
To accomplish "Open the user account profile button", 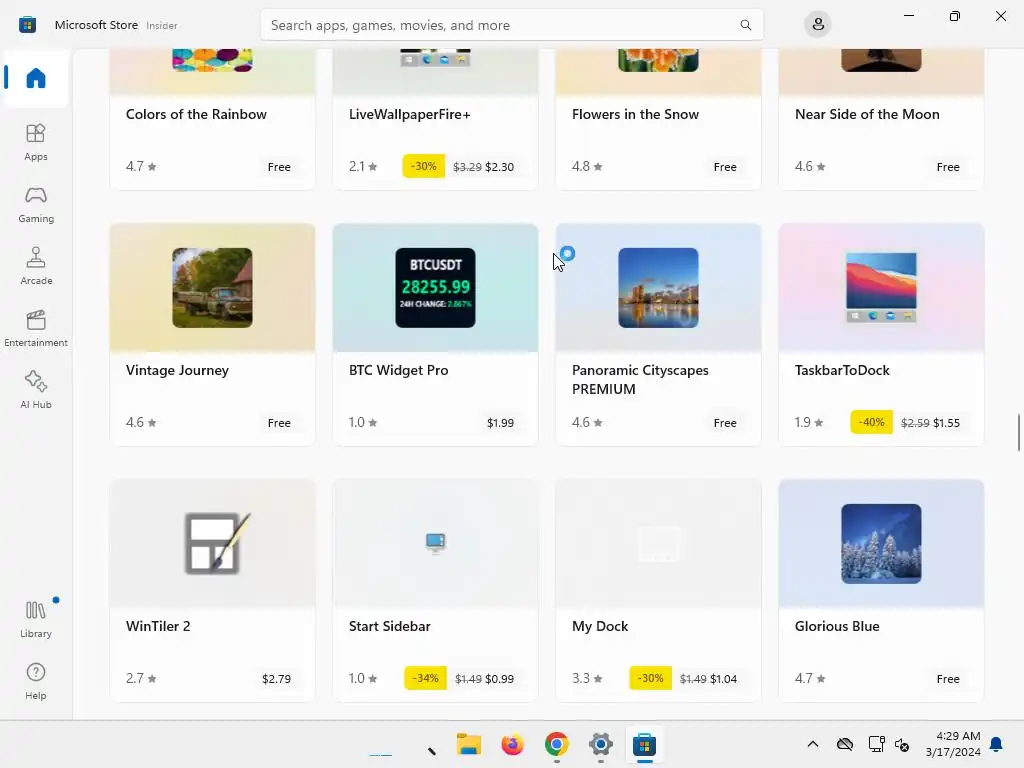I will coord(818,25).
